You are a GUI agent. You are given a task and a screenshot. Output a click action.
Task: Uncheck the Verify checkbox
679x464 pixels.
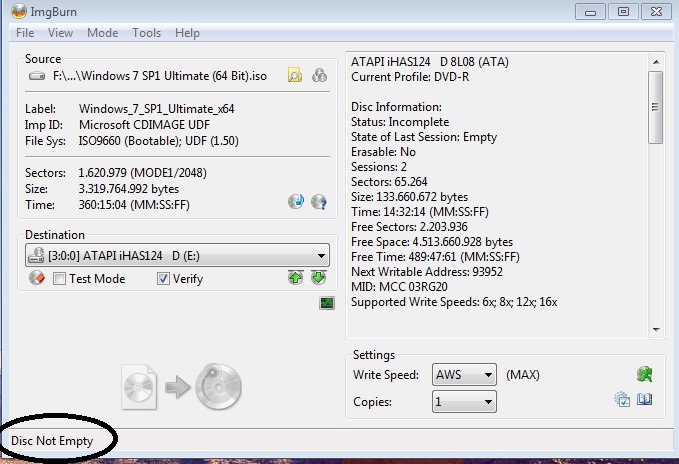pos(163,279)
